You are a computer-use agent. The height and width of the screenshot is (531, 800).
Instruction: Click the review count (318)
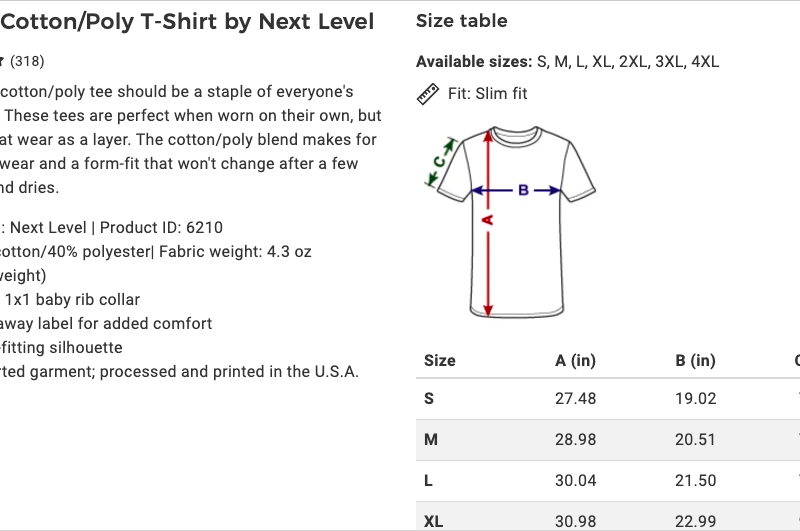pyautogui.click(x=27, y=61)
